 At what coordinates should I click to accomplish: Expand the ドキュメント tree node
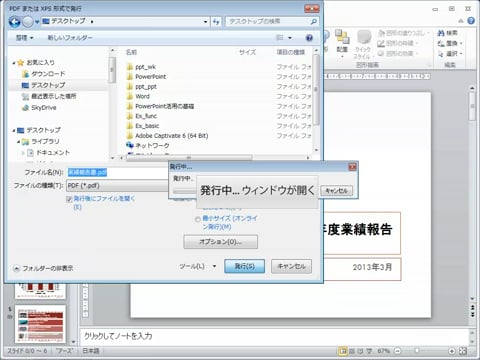(x=23, y=153)
